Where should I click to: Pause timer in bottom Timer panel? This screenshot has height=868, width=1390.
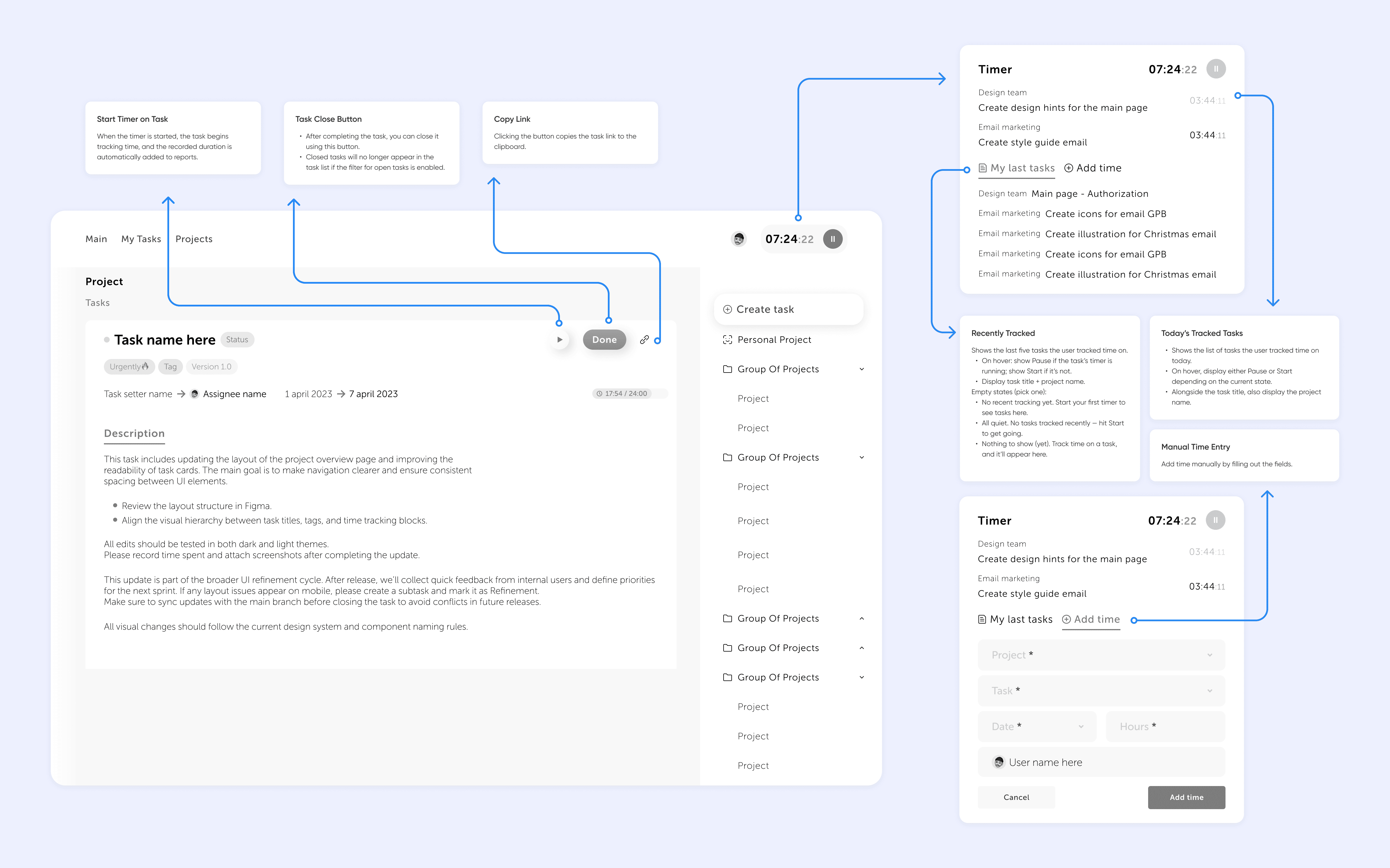1215,520
